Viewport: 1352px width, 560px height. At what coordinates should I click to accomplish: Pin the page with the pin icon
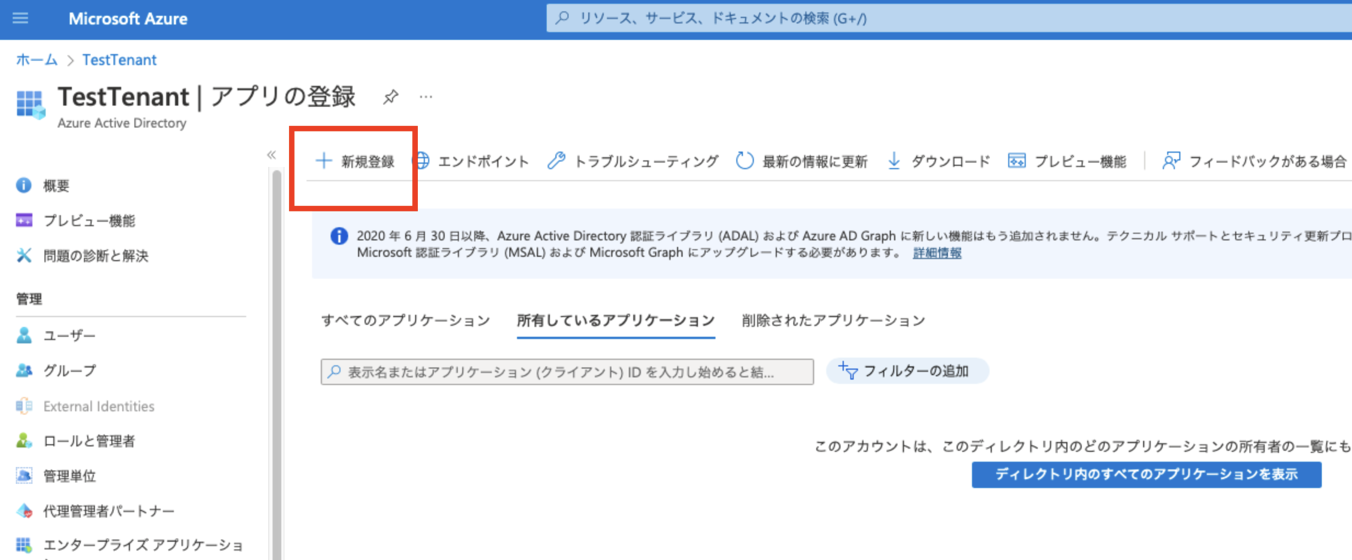pyautogui.click(x=390, y=97)
